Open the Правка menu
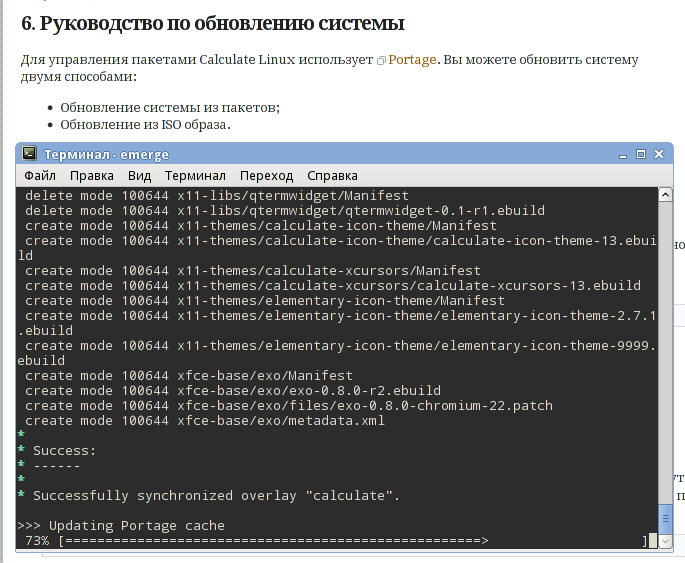 click(x=92, y=176)
